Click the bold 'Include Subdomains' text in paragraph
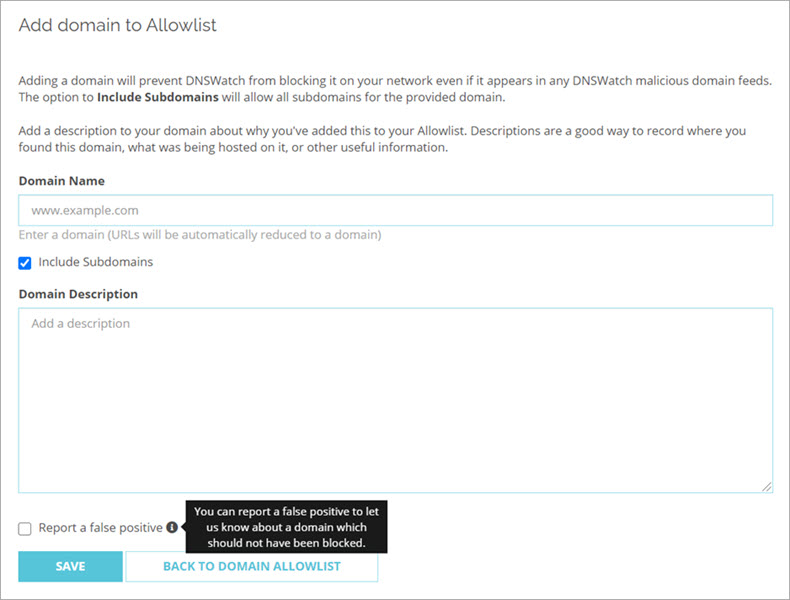This screenshot has width=790, height=600. (x=158, y=97)
